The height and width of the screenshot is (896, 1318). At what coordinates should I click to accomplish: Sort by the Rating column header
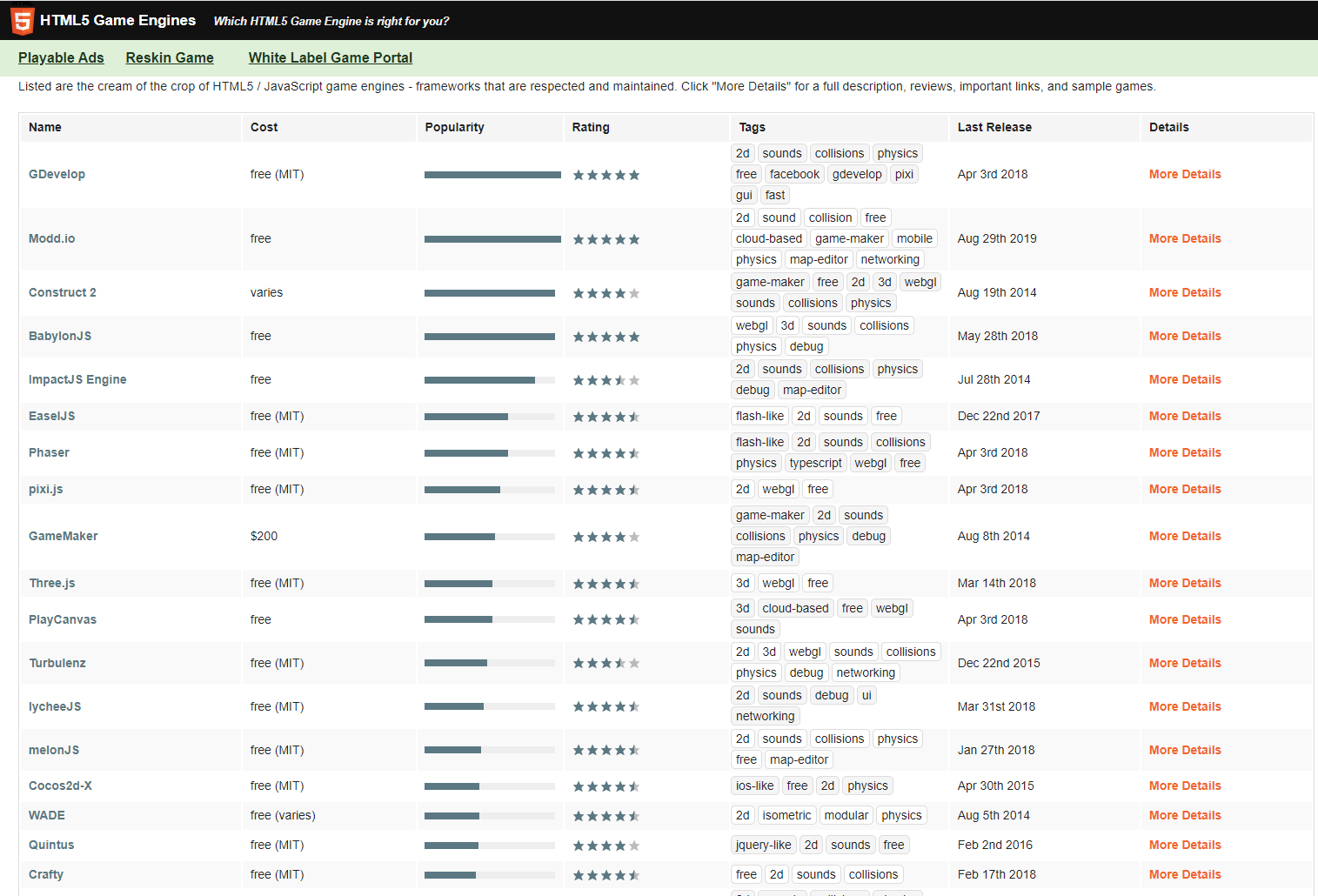pyautogui.click(x=591, y=127)
